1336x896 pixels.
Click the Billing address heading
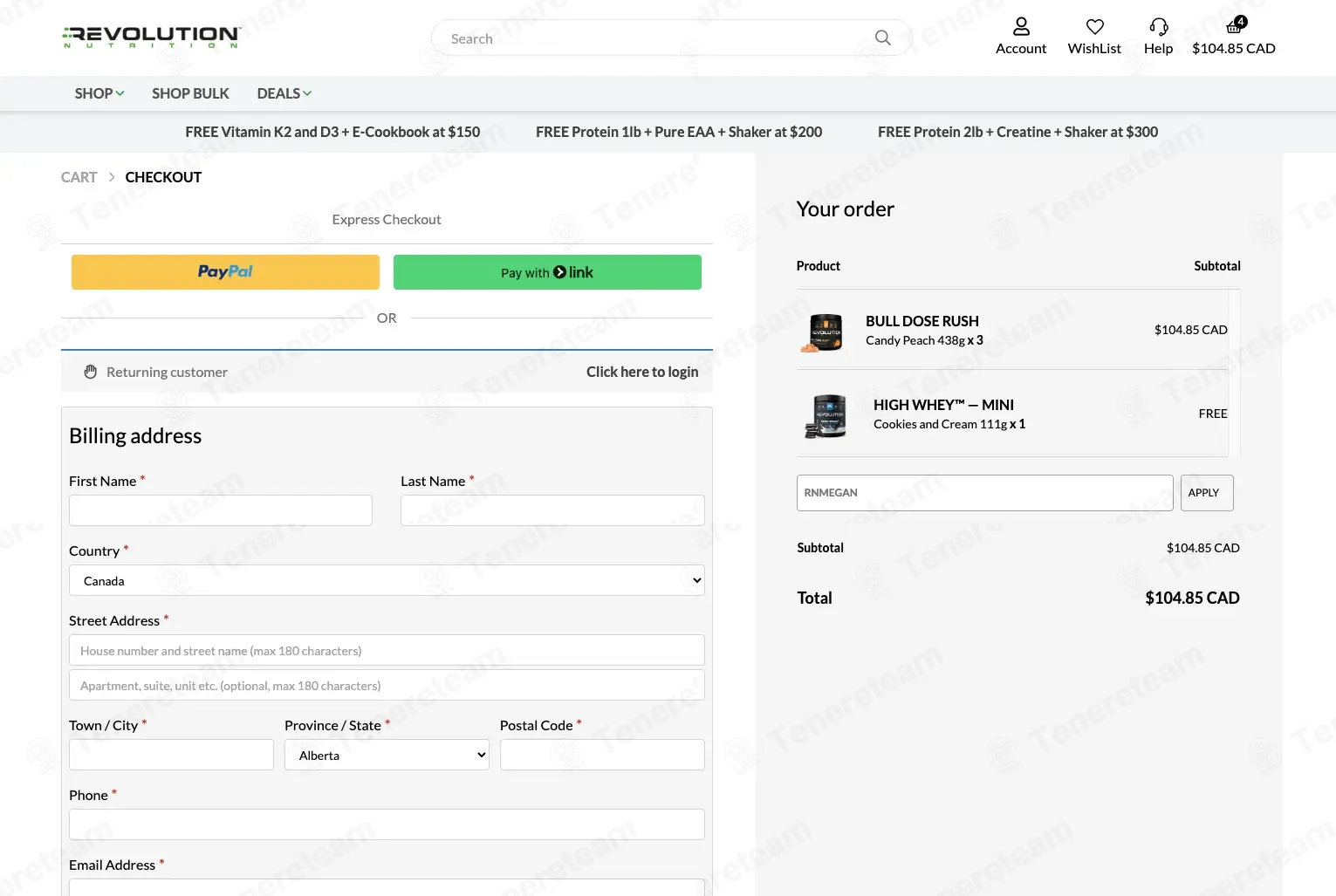pyautogui.click(x=135, y=436)
